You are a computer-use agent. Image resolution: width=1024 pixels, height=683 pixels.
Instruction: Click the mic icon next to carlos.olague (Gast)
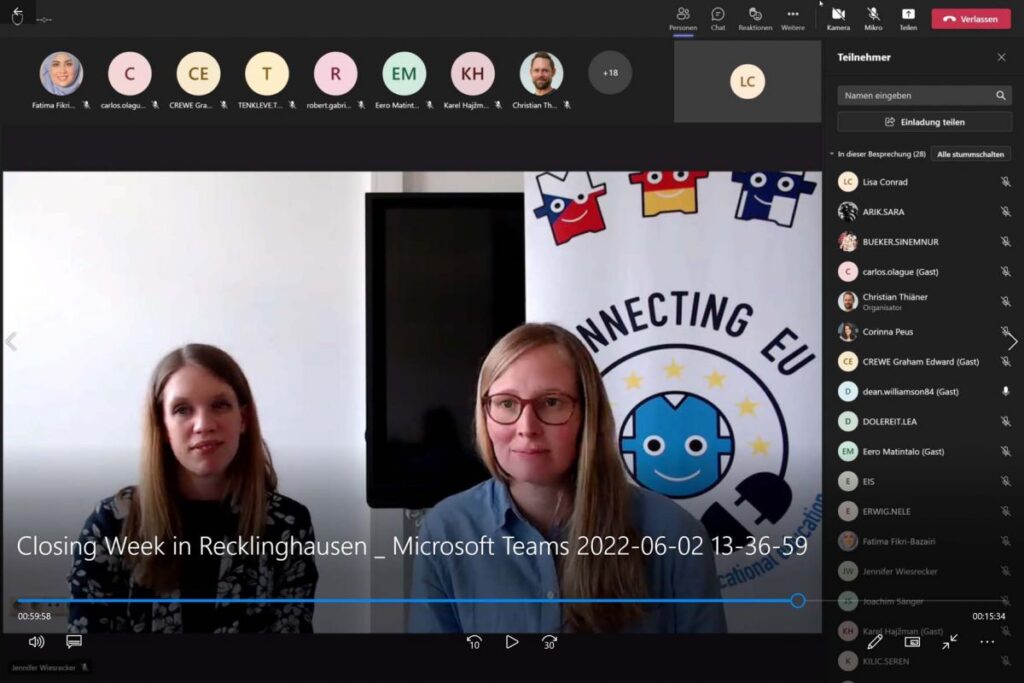coord(1005,272)
